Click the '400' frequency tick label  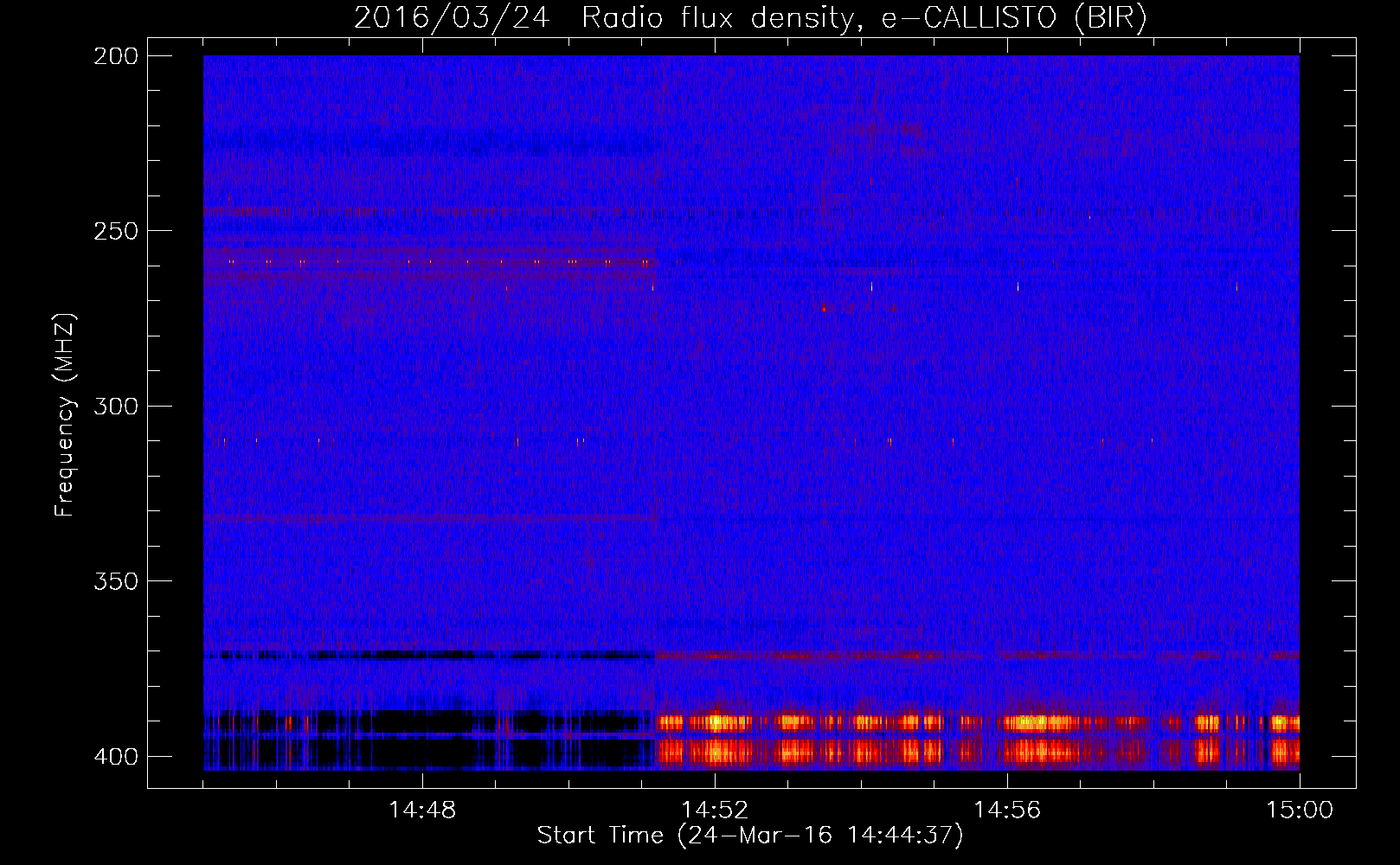[115, 756]
